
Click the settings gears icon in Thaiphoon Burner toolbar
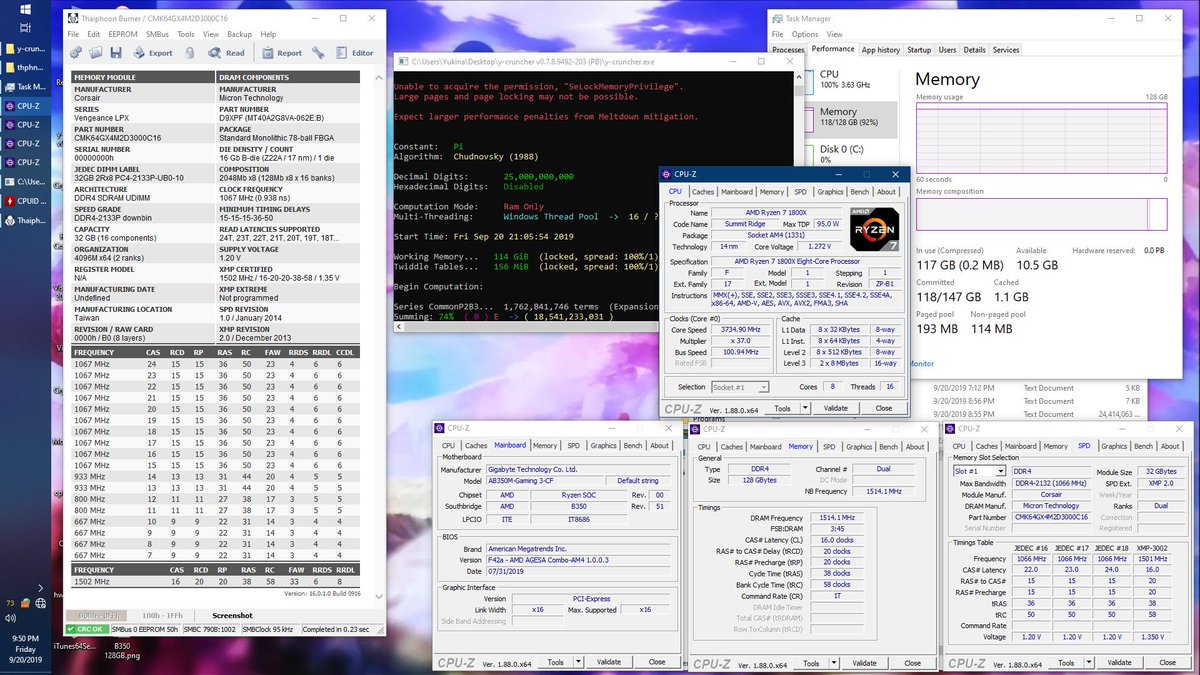pyautogui.click(x=77, y=53)
